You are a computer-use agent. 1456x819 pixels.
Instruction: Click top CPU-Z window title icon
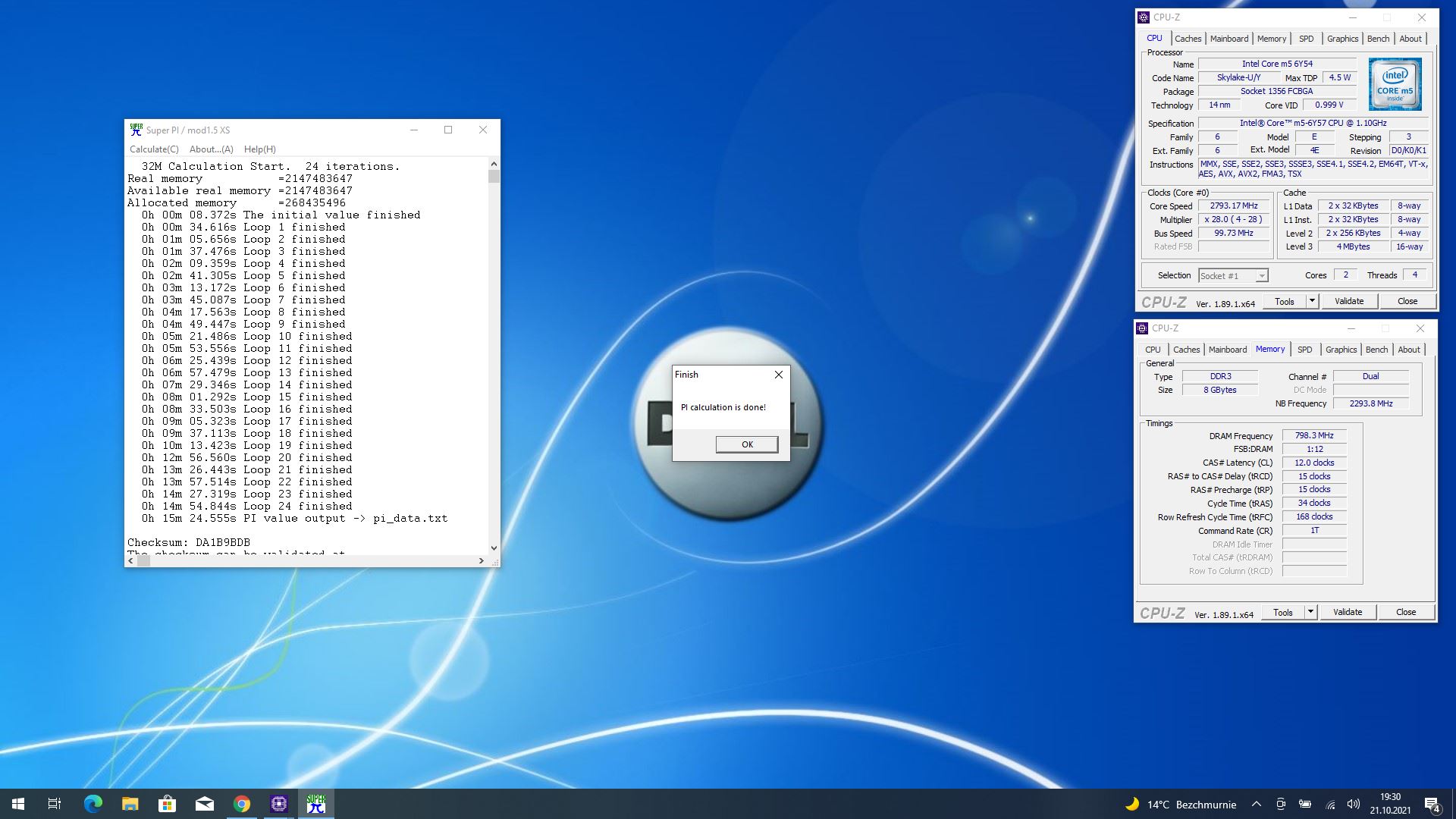(x=1144, y=17)
